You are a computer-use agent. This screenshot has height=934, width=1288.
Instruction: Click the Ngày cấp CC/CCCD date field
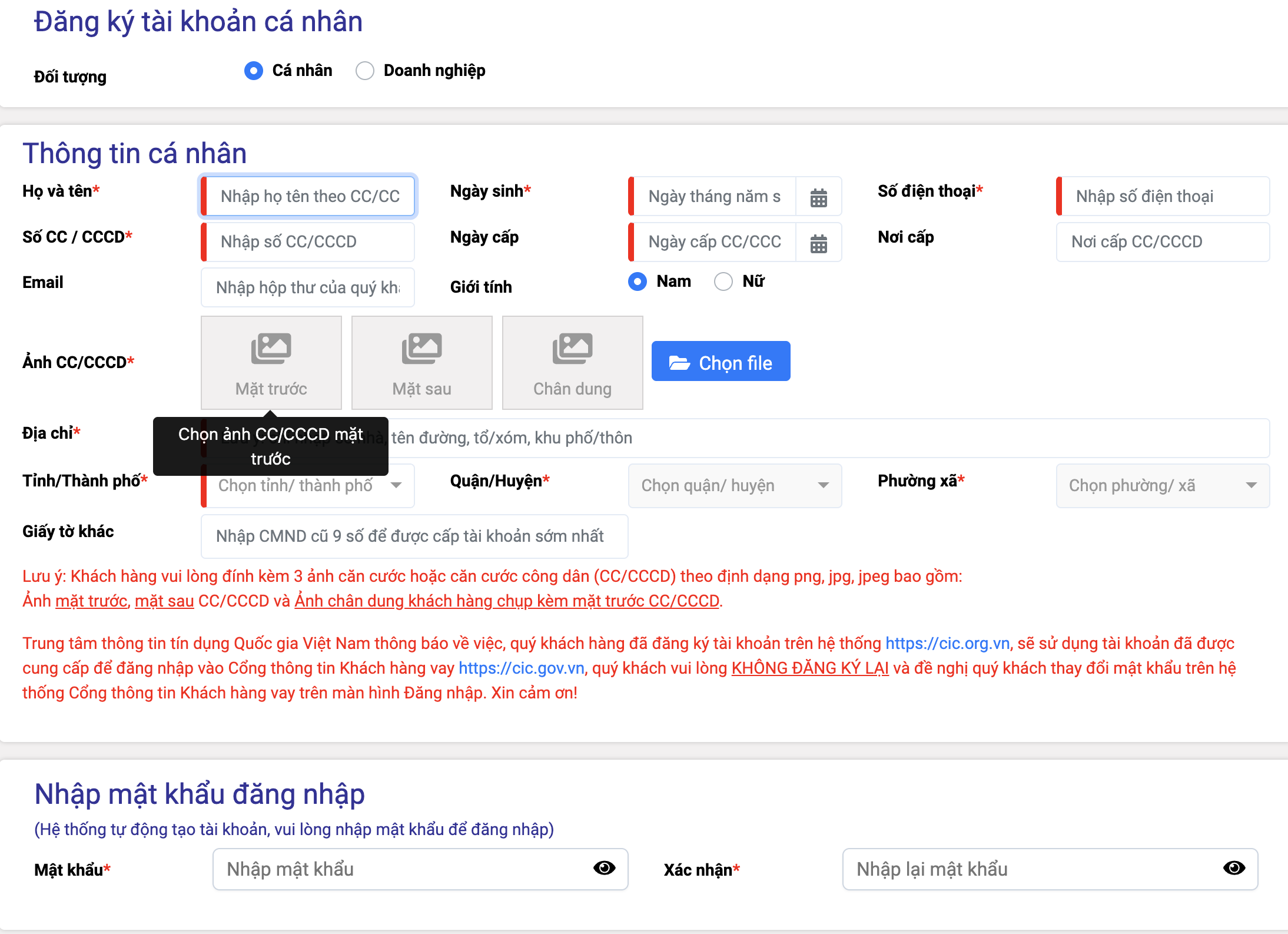(x=713, y=242)
